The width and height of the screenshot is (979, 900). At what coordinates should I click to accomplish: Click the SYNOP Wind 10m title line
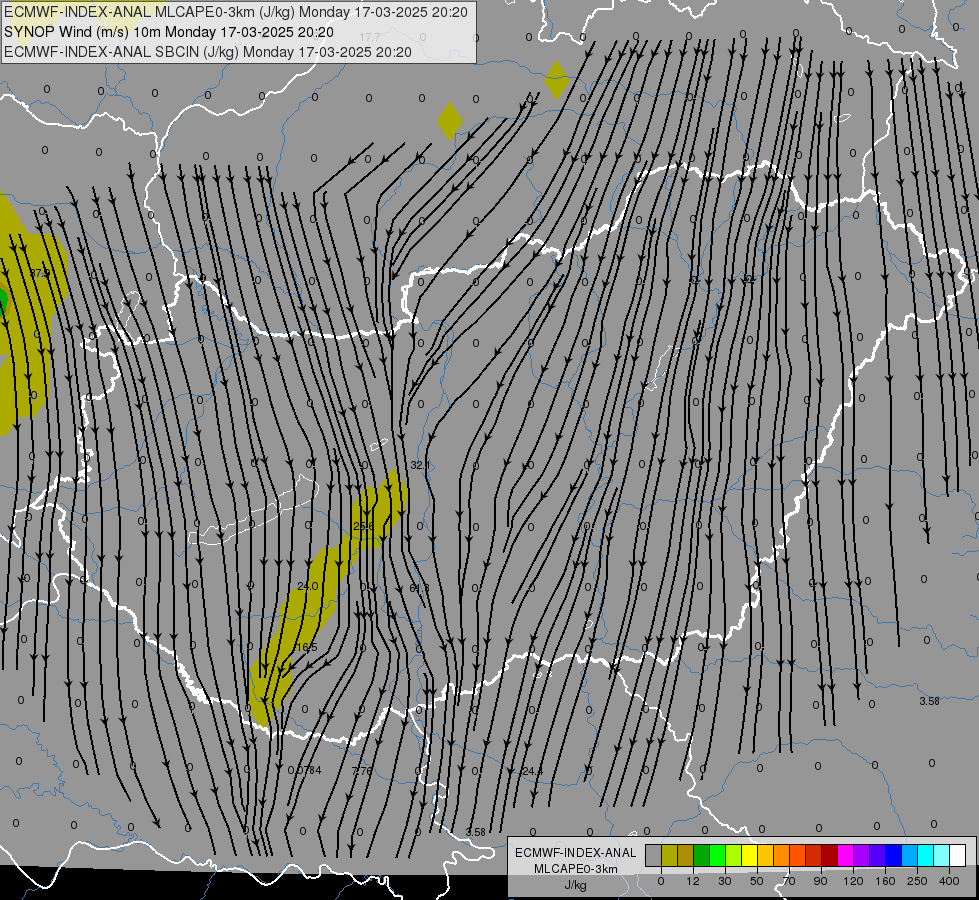169,32
